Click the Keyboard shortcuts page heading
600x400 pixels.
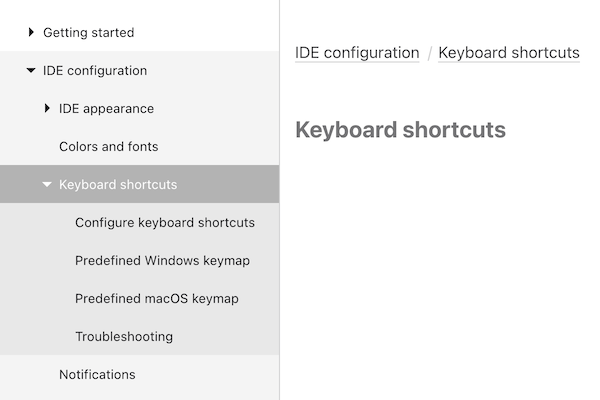[x=400, y=130]
